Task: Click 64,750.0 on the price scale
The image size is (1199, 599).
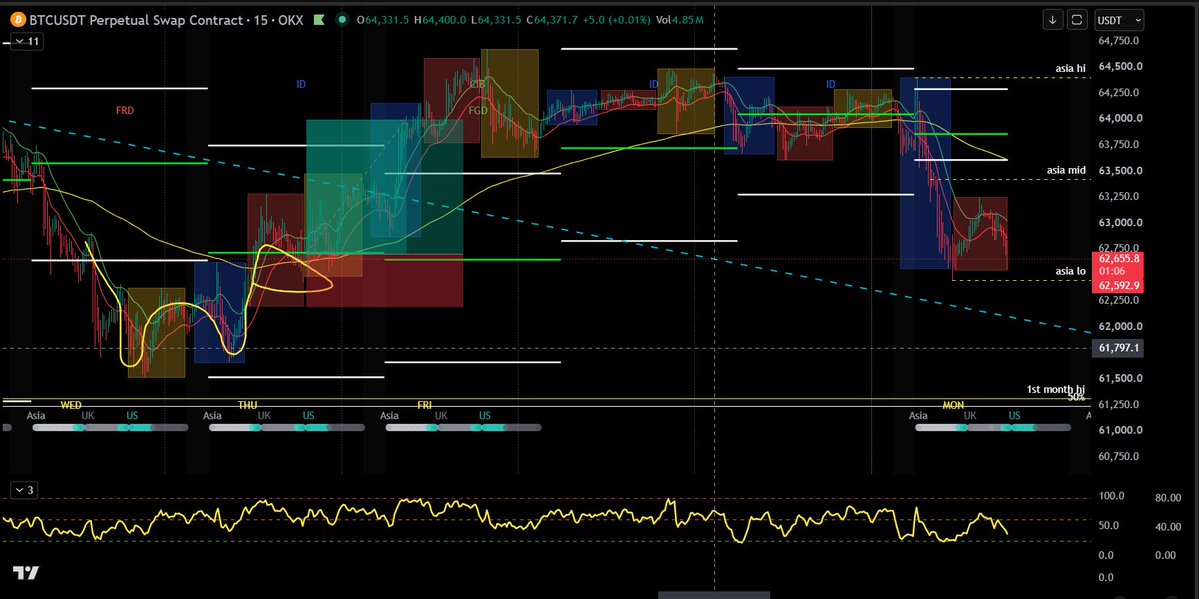Action: pyautogui.click(x=1120, y=41)
